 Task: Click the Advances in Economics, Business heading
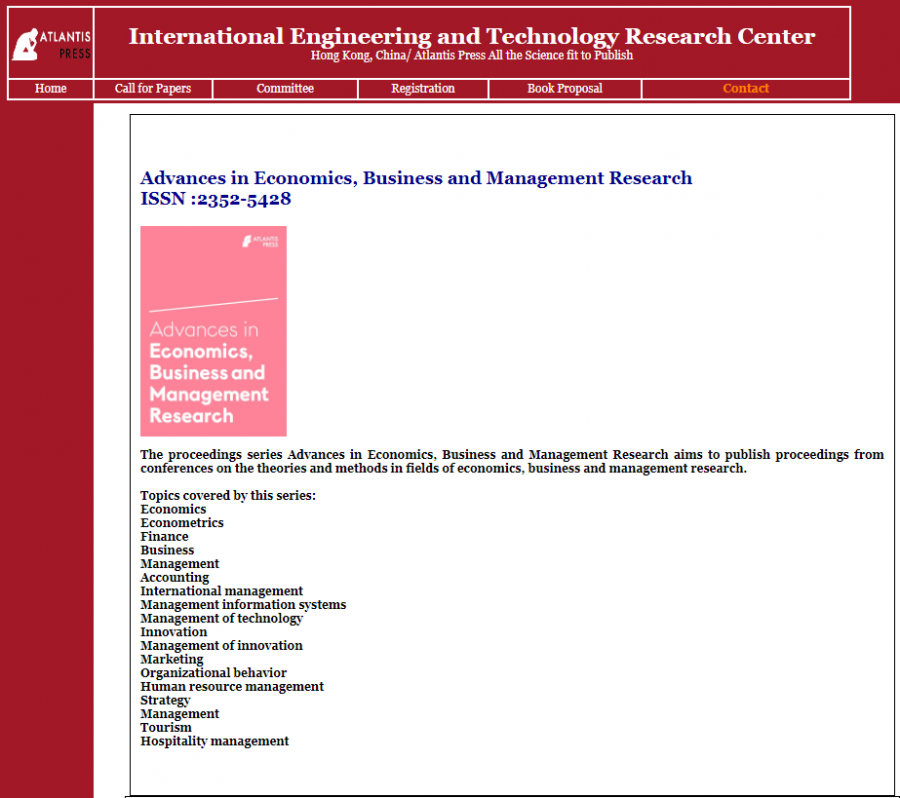coord(416,178)
